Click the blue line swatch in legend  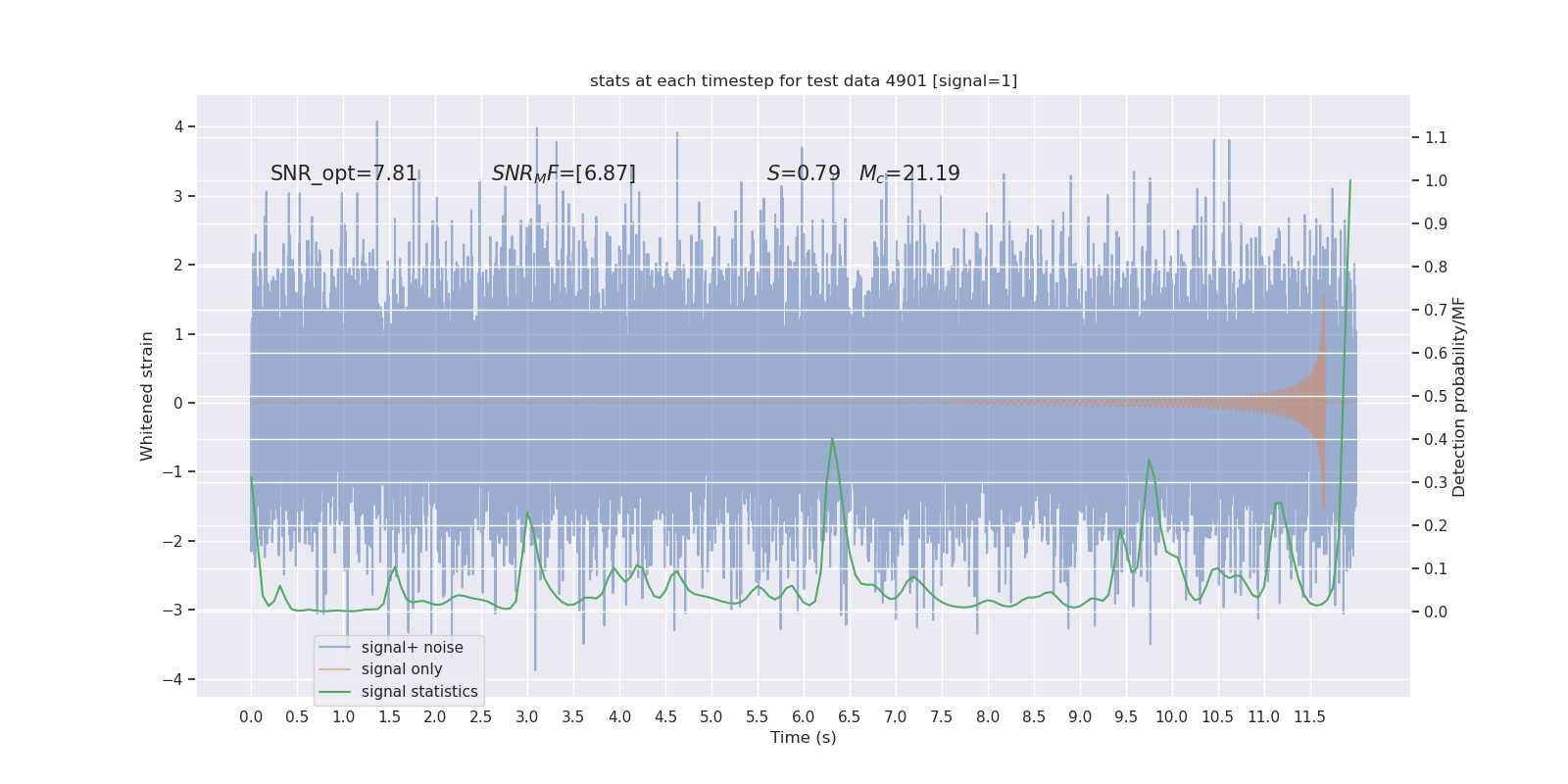pyautogui.click(x=335, y=648)
